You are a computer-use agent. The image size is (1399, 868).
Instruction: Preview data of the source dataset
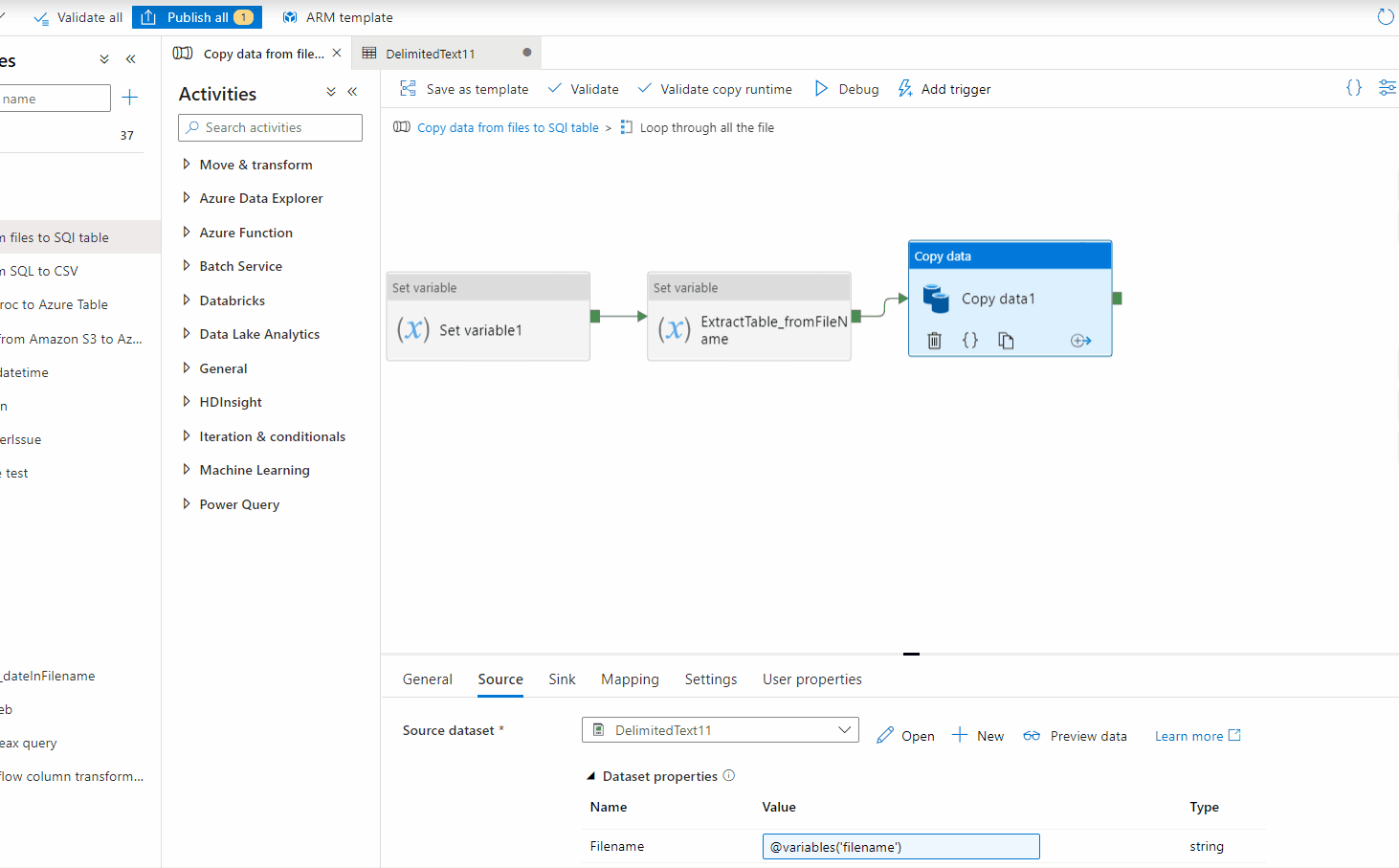click(x=1074, y=735)
